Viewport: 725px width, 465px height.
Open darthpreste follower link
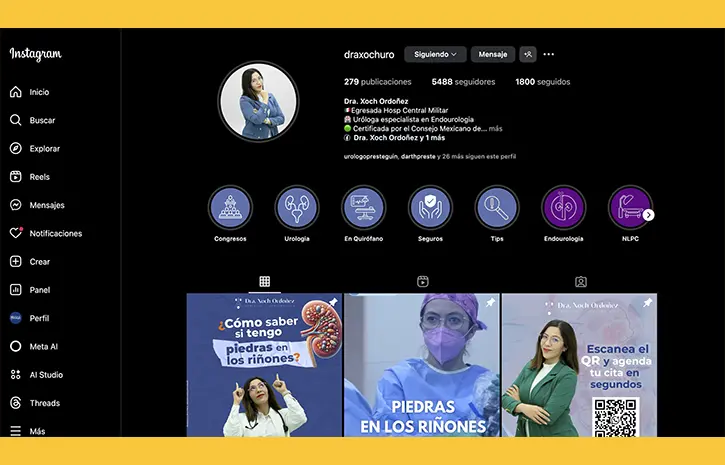[418, 156]
